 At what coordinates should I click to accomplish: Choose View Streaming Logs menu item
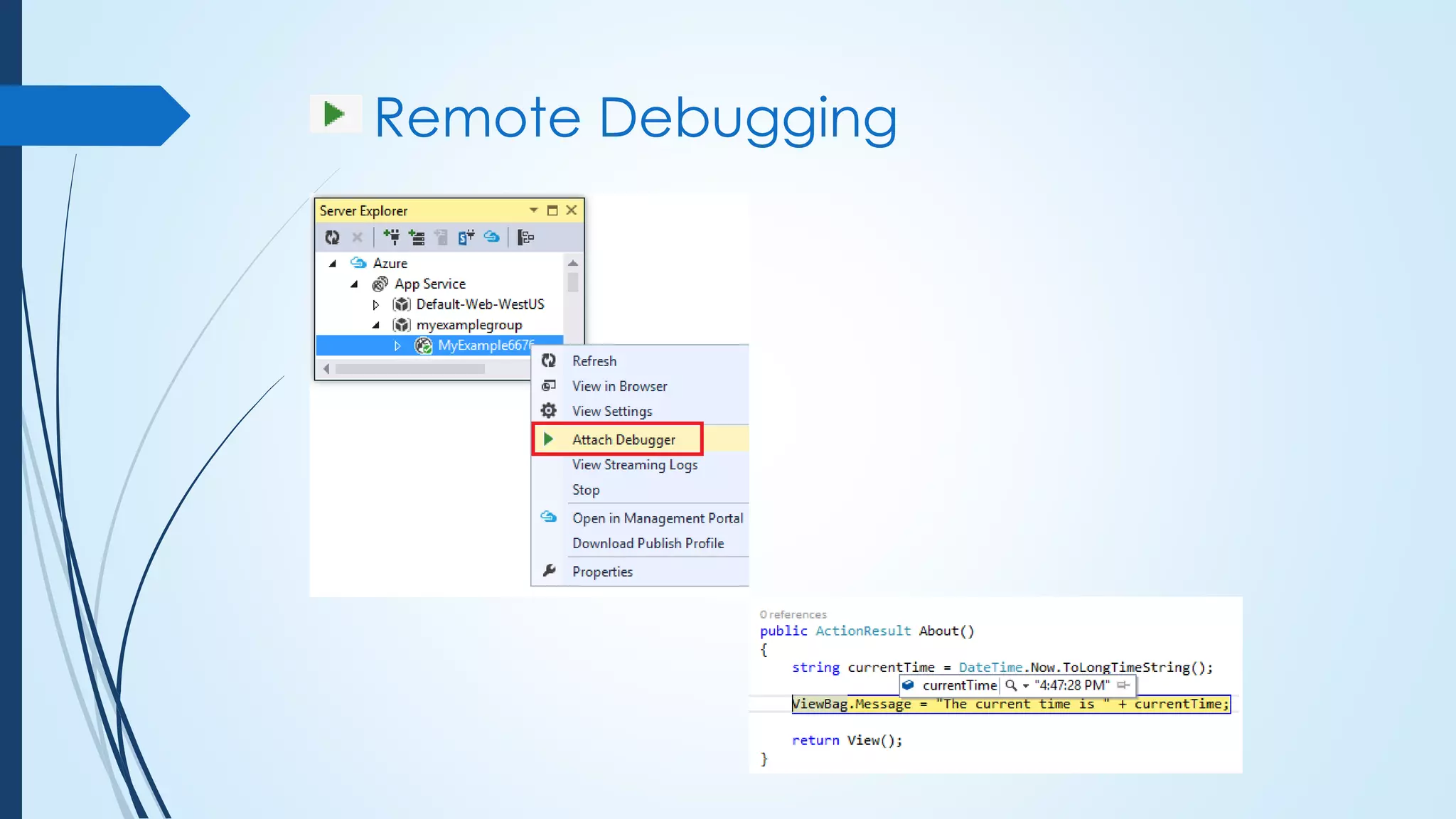pyautogui.click(x=641, y=465)
